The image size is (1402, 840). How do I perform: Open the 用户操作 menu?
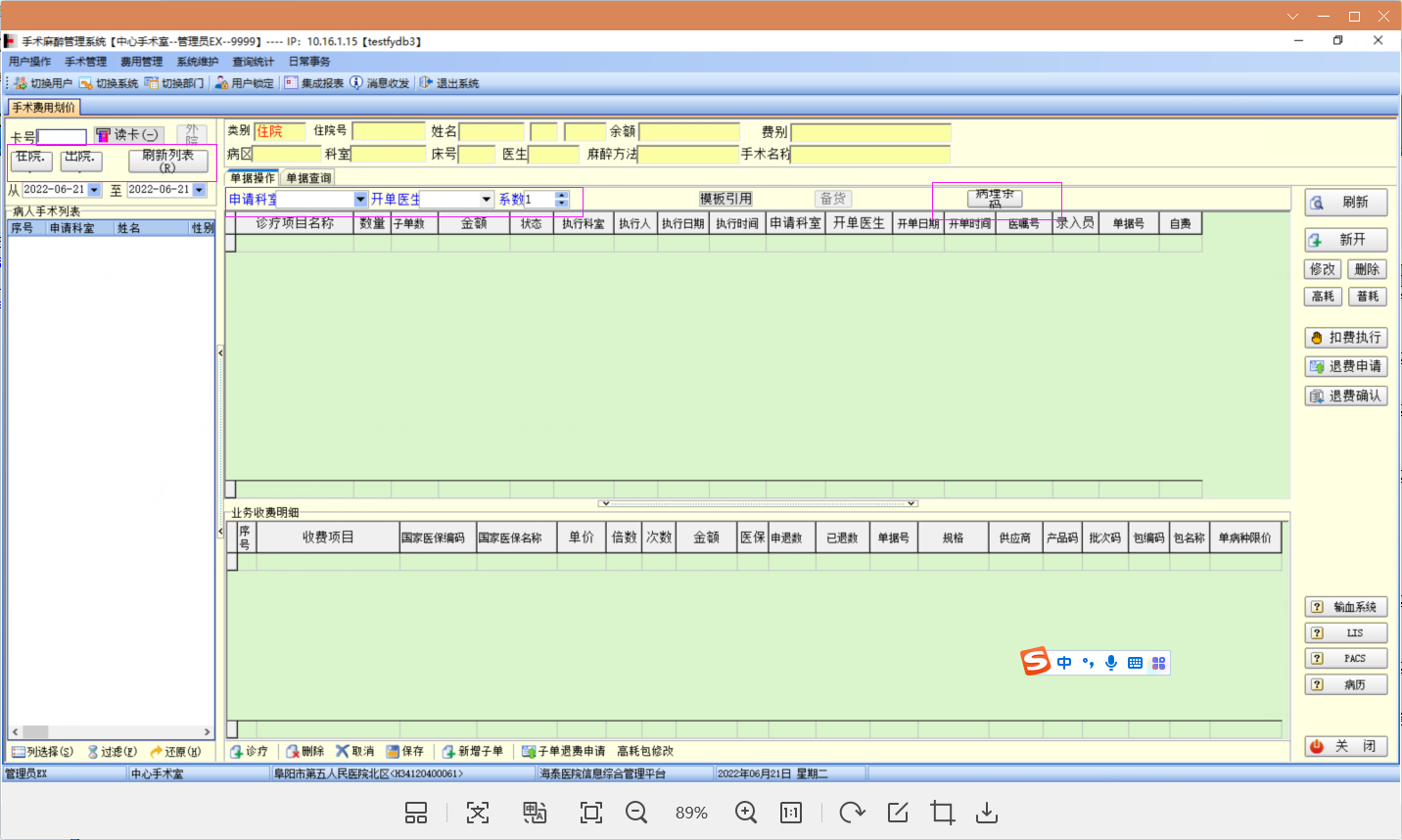coord(29,62)
